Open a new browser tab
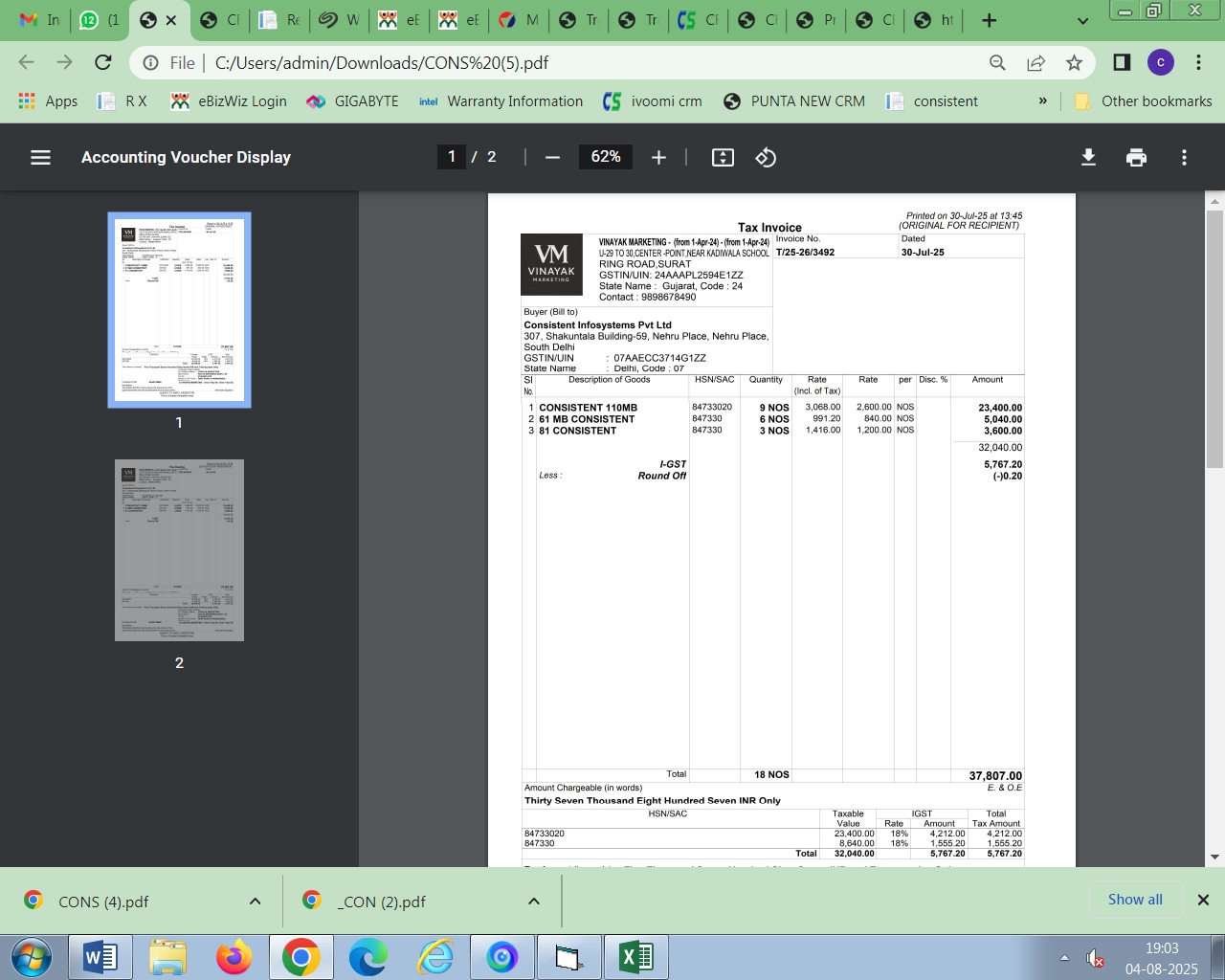Image resolution: width=1225 pixels, height=980 pixels. point(990,20)
